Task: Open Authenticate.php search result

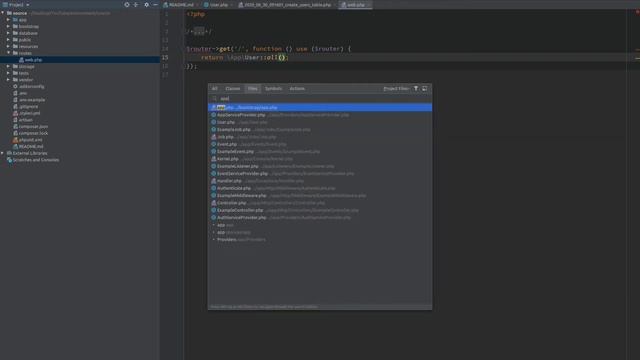Action: [320, 188]
